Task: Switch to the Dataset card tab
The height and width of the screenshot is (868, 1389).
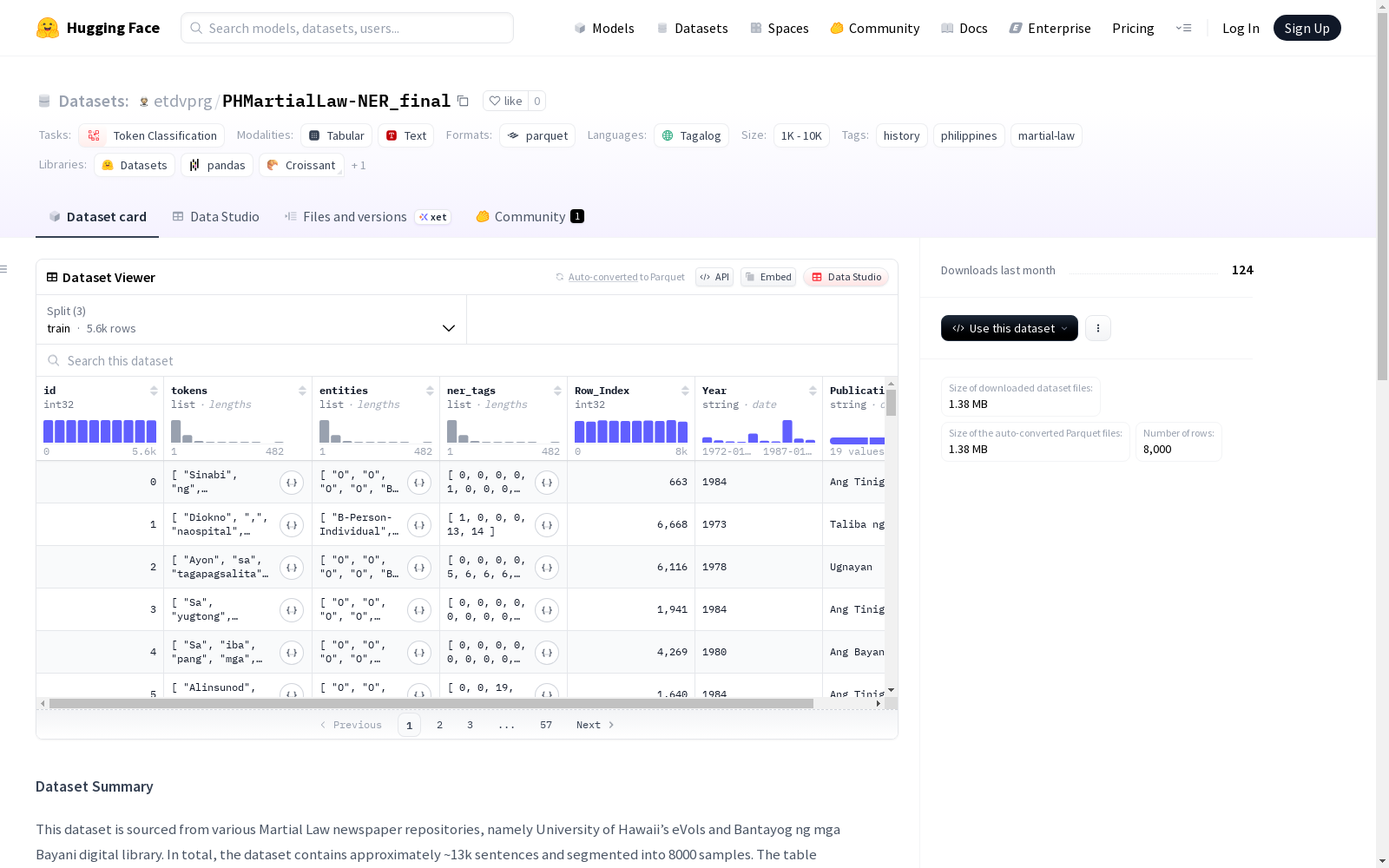Action: pos(97,217)
